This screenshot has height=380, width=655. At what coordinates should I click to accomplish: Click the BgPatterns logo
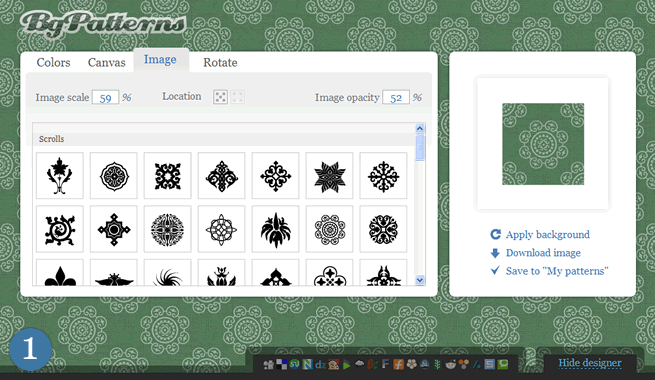(x=103, y=24)
